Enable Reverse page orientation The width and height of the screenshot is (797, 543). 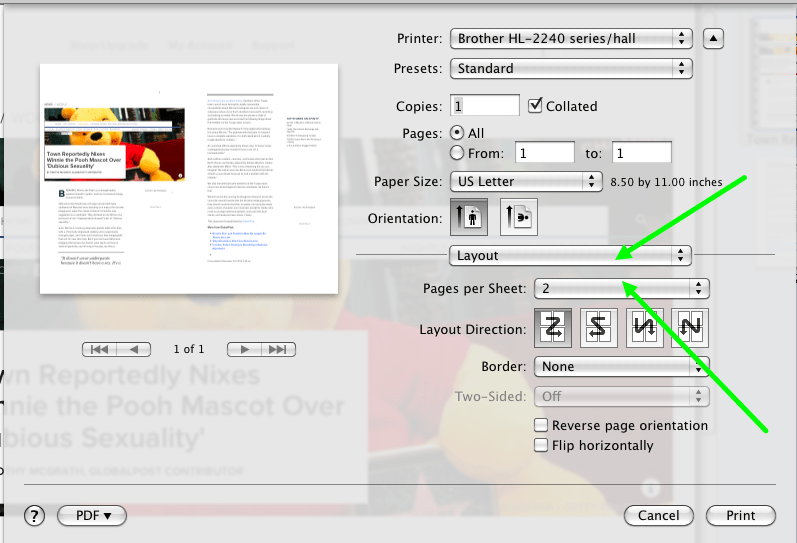[541, 425]
